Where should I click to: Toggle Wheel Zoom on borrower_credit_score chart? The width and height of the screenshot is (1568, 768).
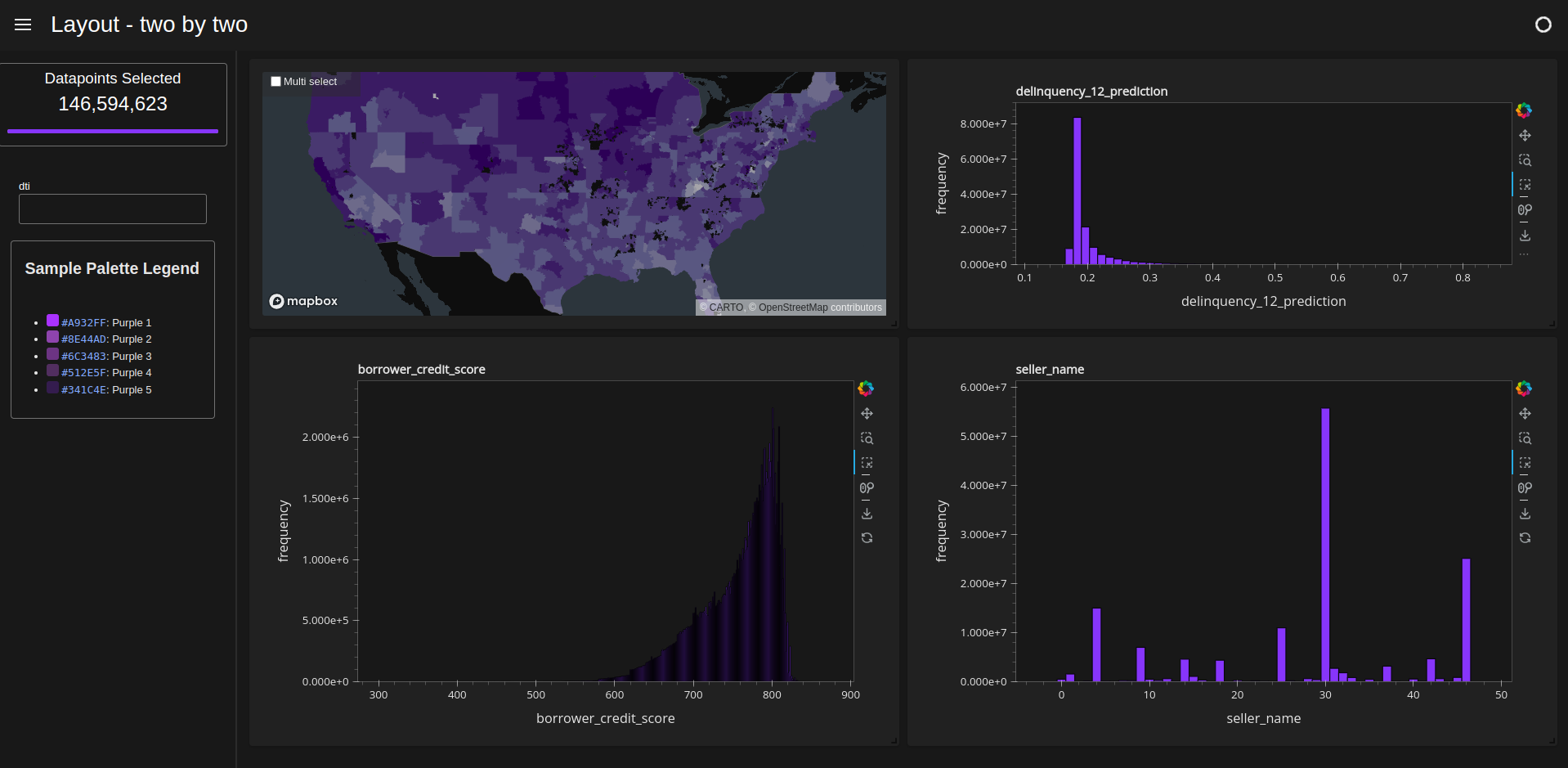(867, 488)
